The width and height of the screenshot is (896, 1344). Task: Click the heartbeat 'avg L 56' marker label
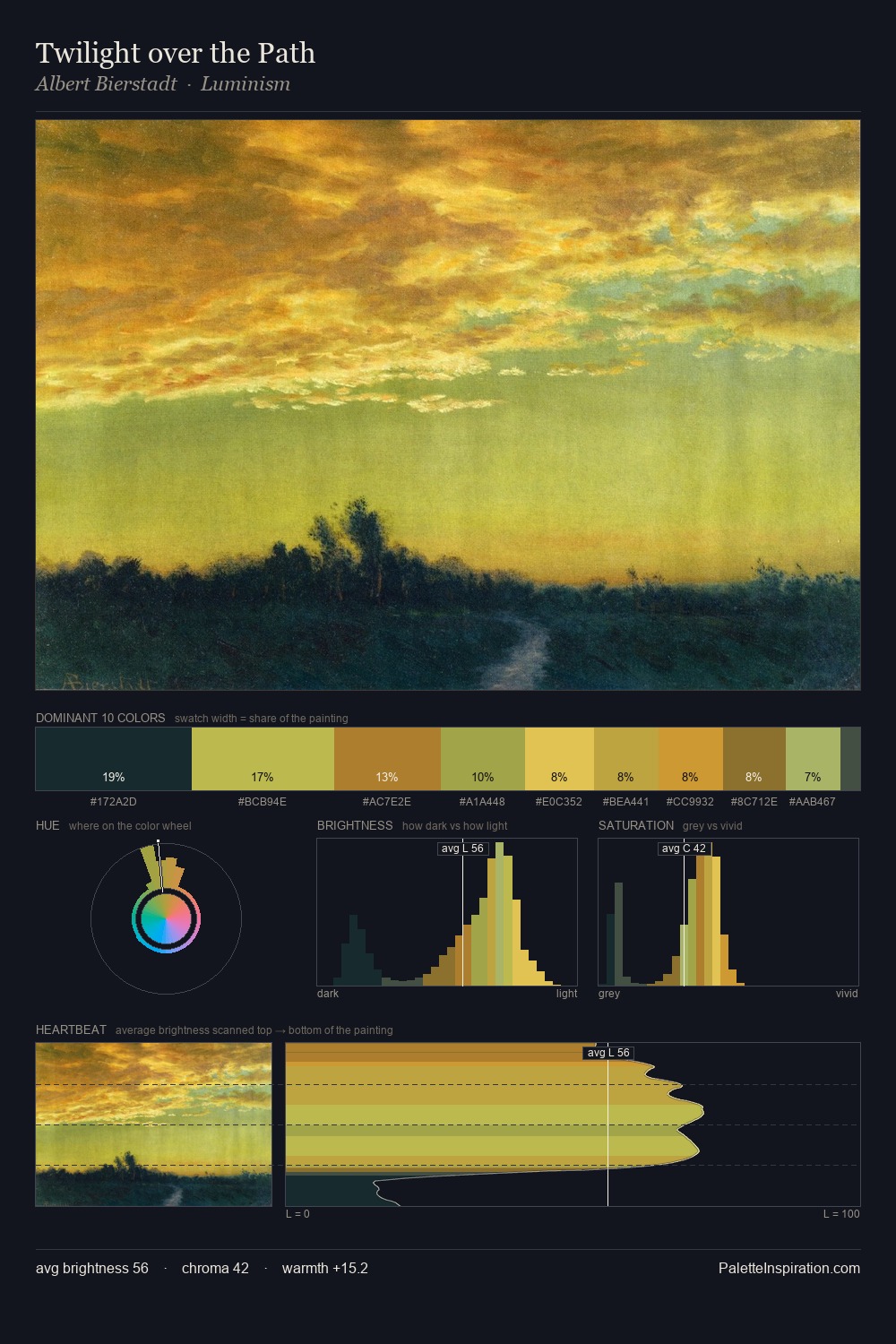[608, 1053]
